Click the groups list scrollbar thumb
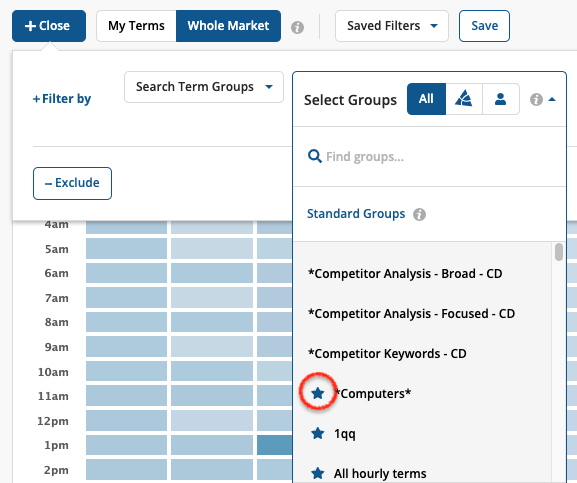 tap(559, 252)
